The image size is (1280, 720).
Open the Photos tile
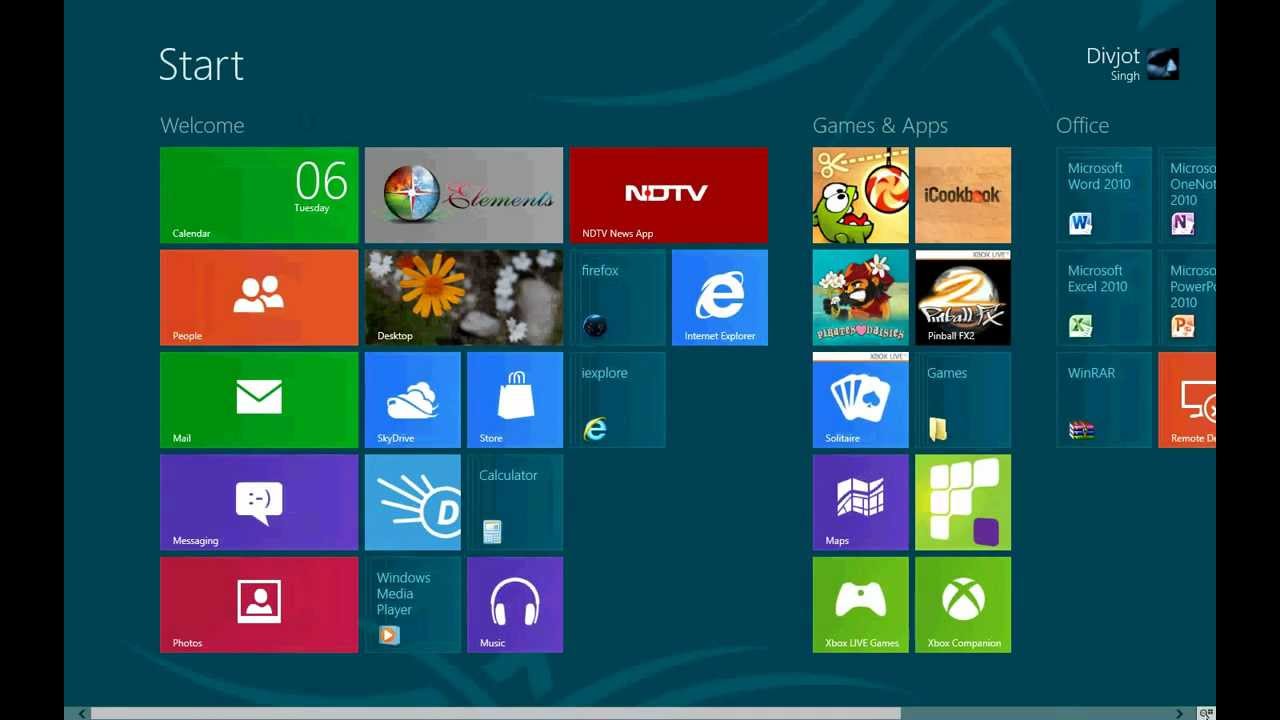259,605
